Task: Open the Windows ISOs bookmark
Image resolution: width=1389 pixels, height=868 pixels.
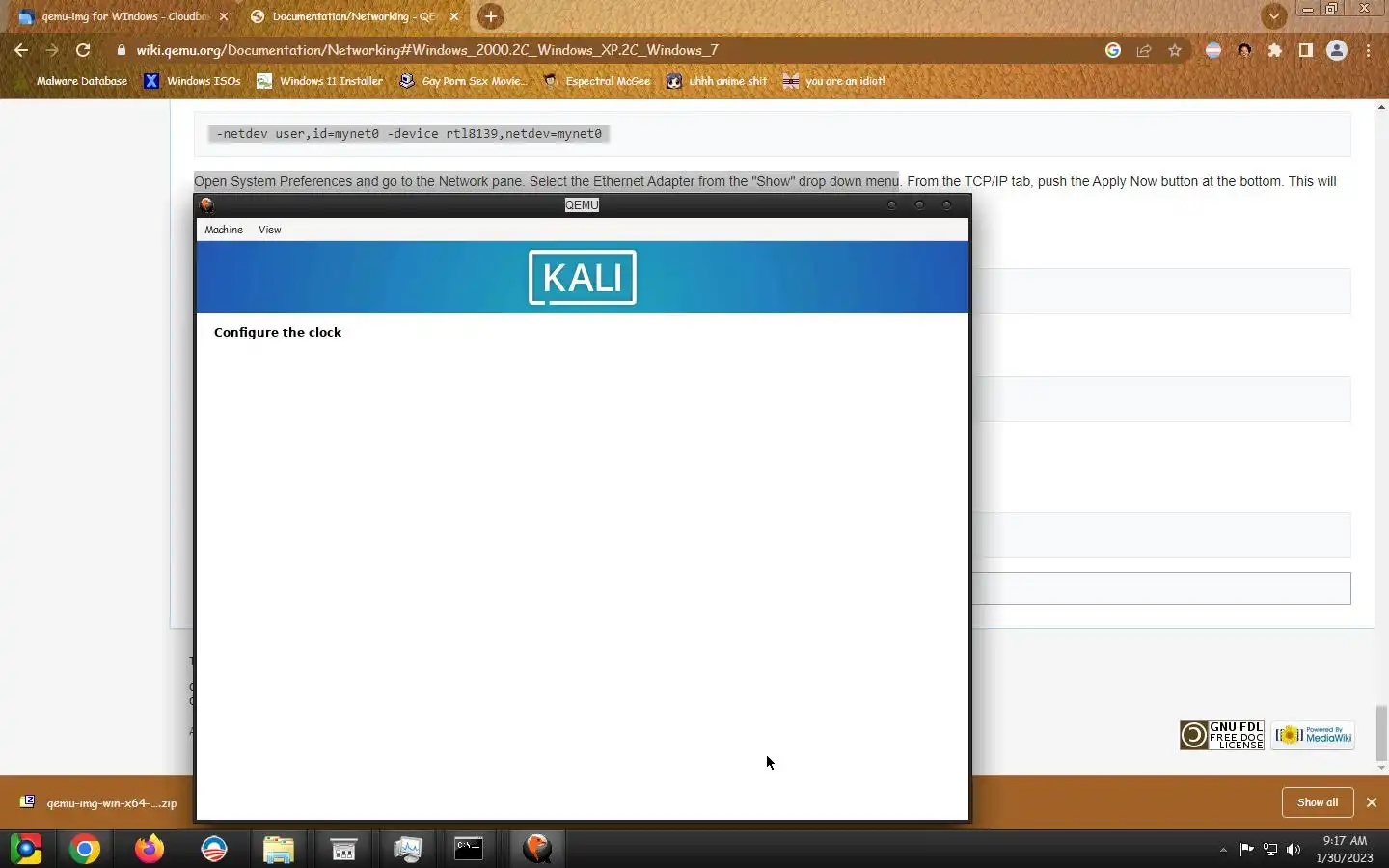Action: (x=192, y=81)
